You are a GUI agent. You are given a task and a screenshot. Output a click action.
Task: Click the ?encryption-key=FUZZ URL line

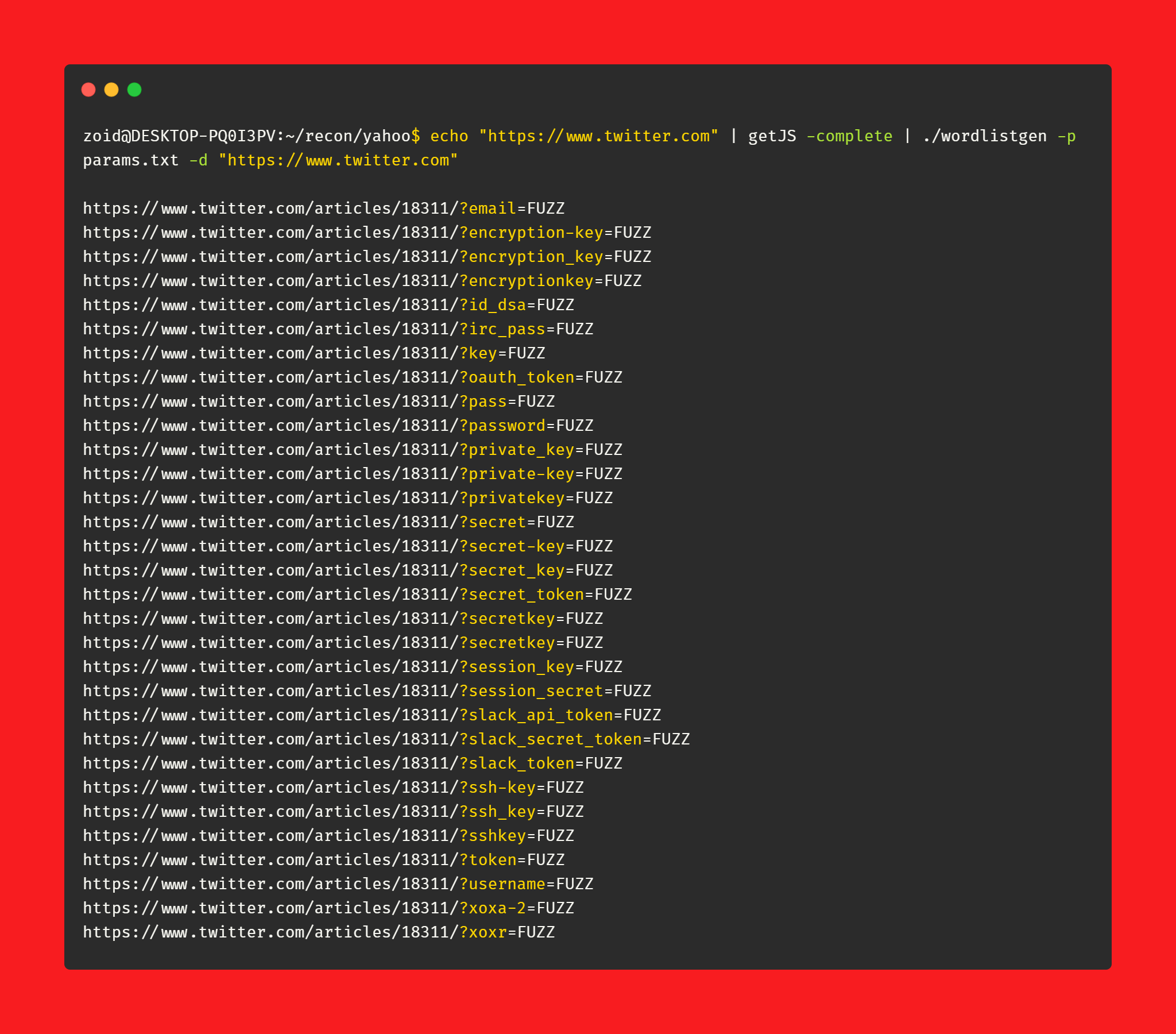tap(367, 233)
